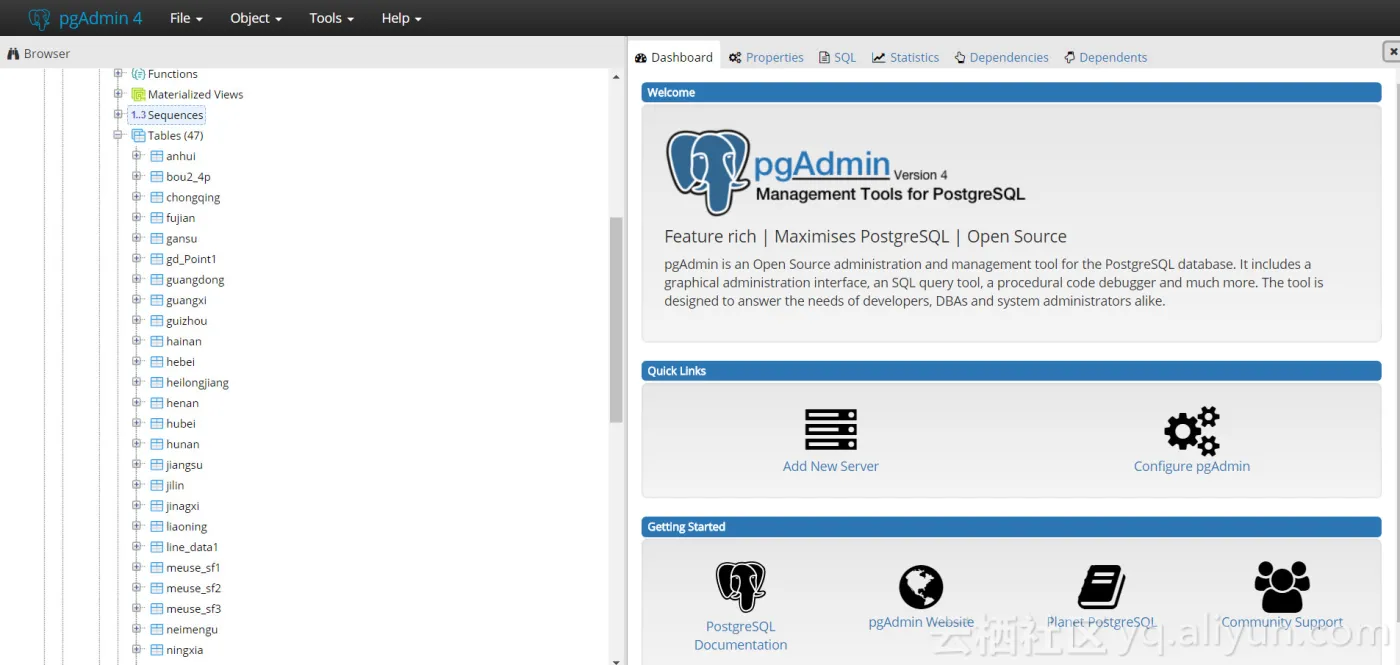Viewport: 1400px width, 665px height.
Task: Select the heilongjiang table
Action: coord(197,382)
